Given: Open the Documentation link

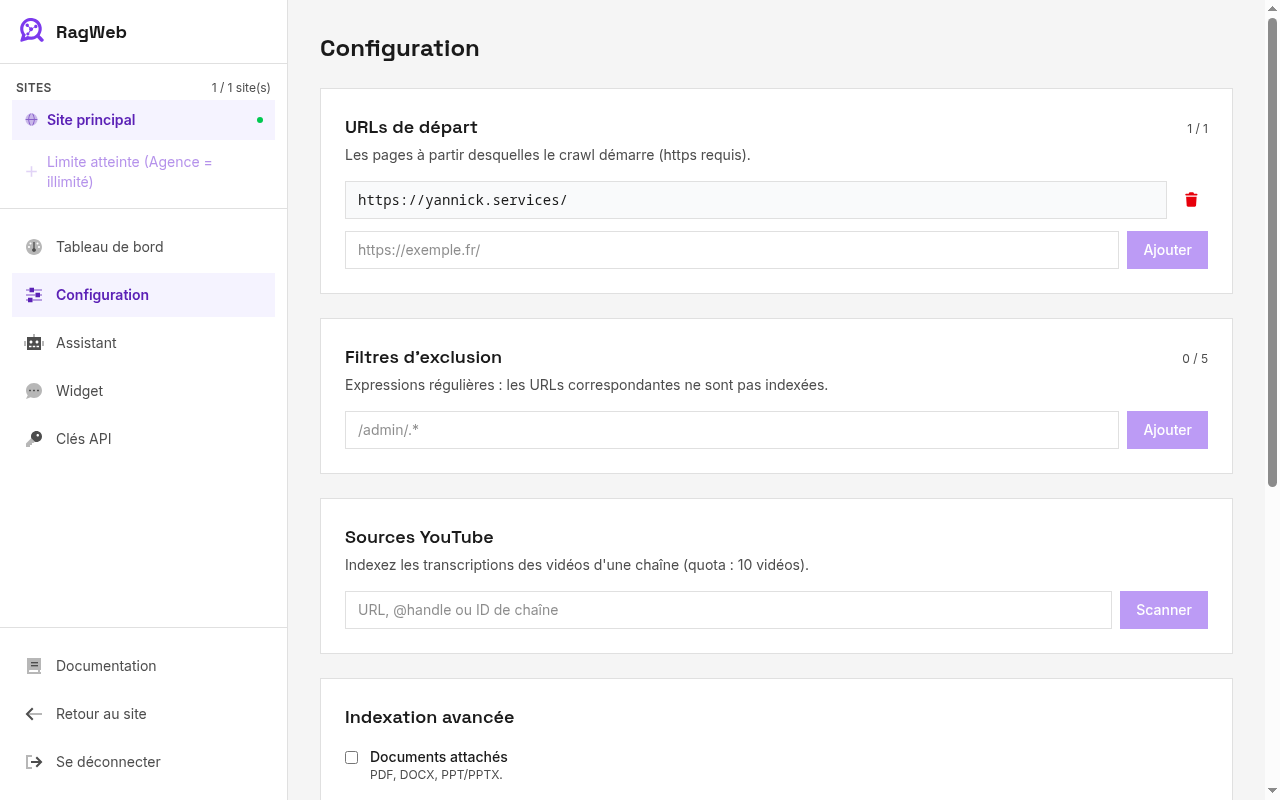Looking at the screenshot, I should pos(143,666).
